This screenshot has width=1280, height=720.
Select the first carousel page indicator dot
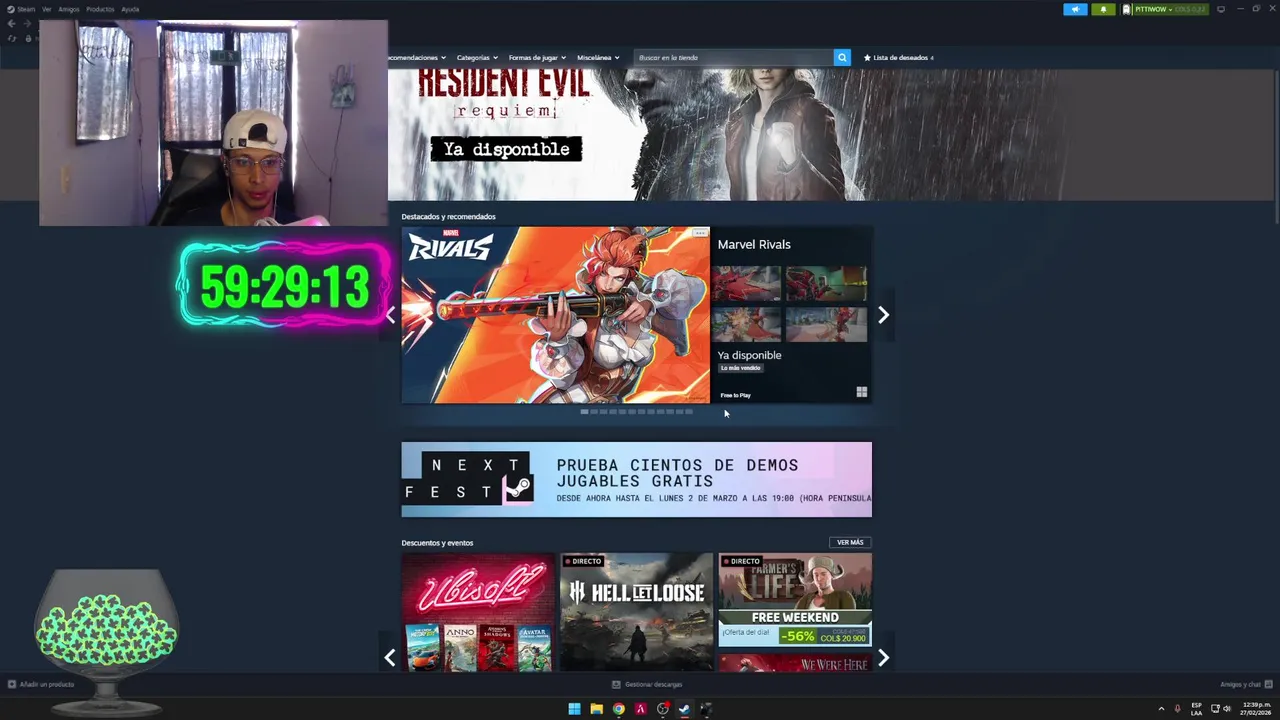point(584,412)
